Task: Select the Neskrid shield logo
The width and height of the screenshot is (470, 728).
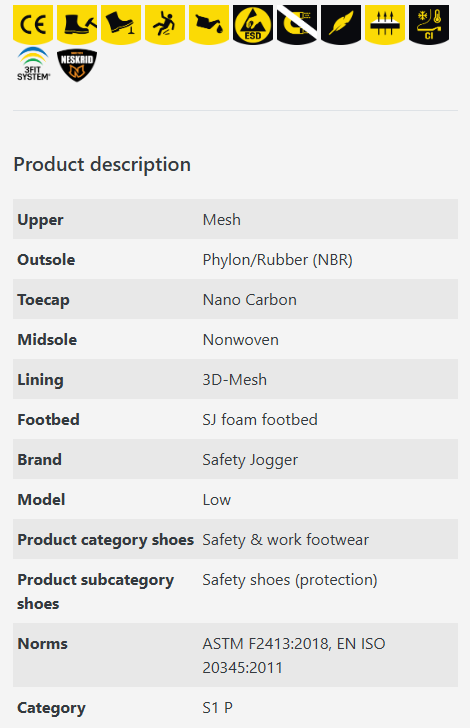Action: click(77, 65)
